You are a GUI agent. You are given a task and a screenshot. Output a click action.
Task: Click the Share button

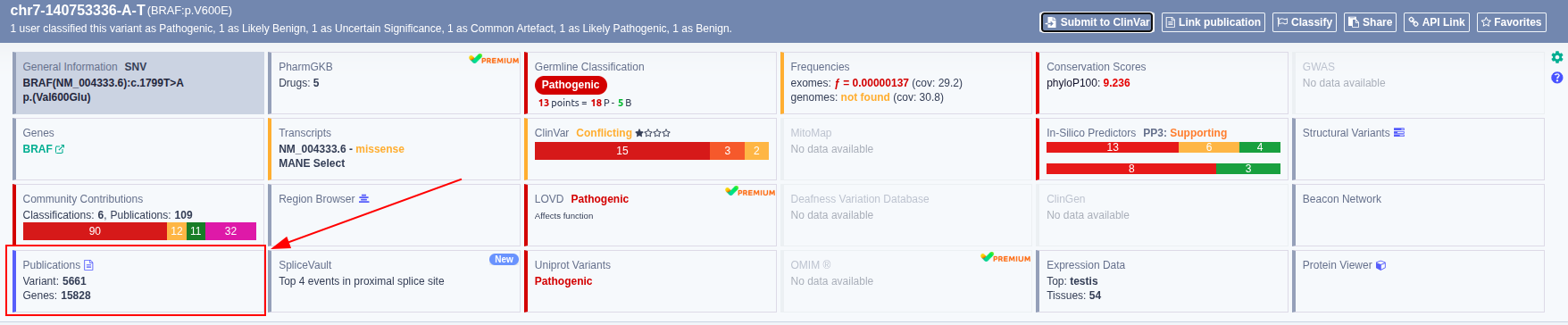[1371, 22]
